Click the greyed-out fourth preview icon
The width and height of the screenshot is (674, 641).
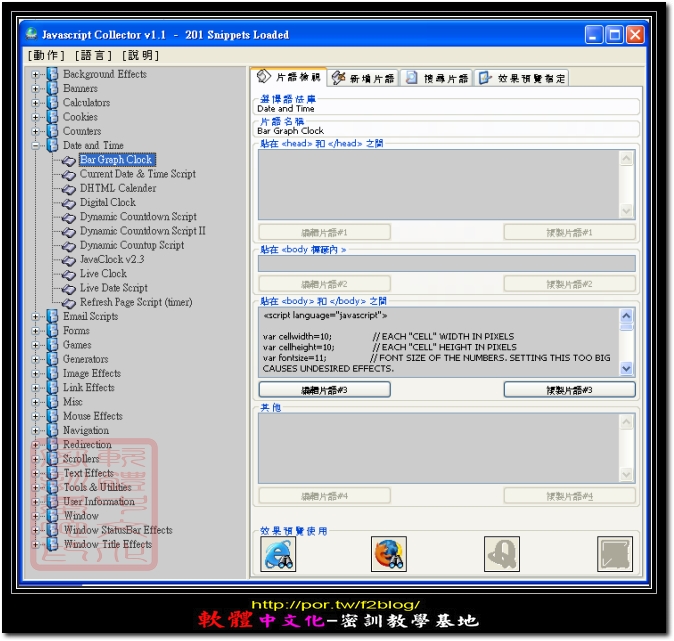pyautogui.click(x=615, y=554)
